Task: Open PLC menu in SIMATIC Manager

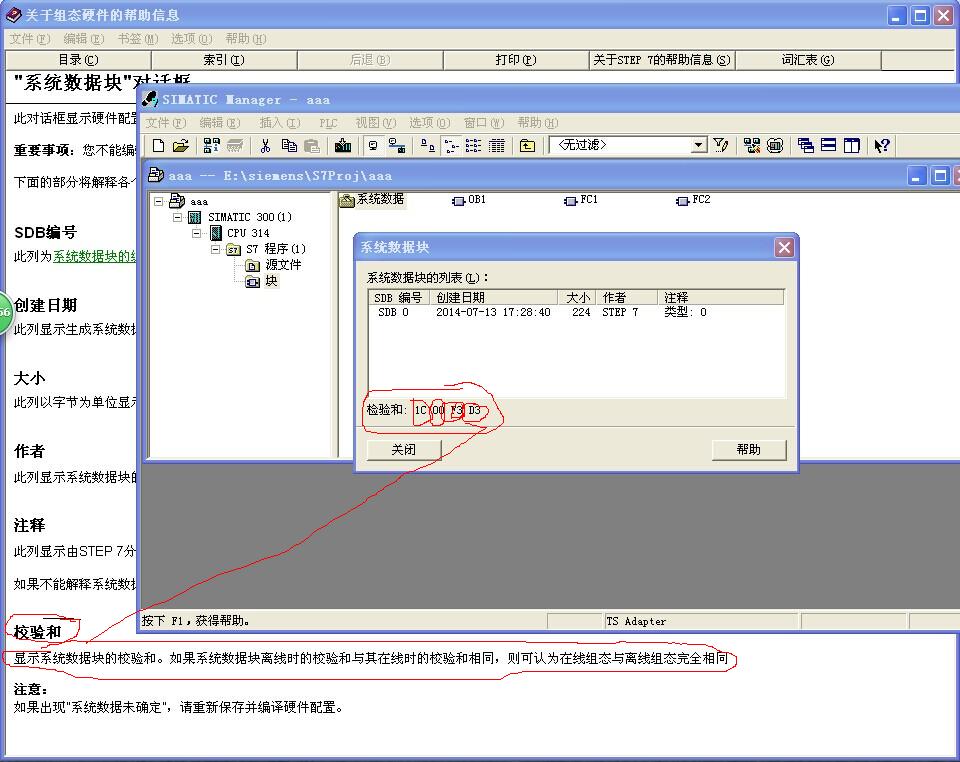Action: click(x=328, y=122)
